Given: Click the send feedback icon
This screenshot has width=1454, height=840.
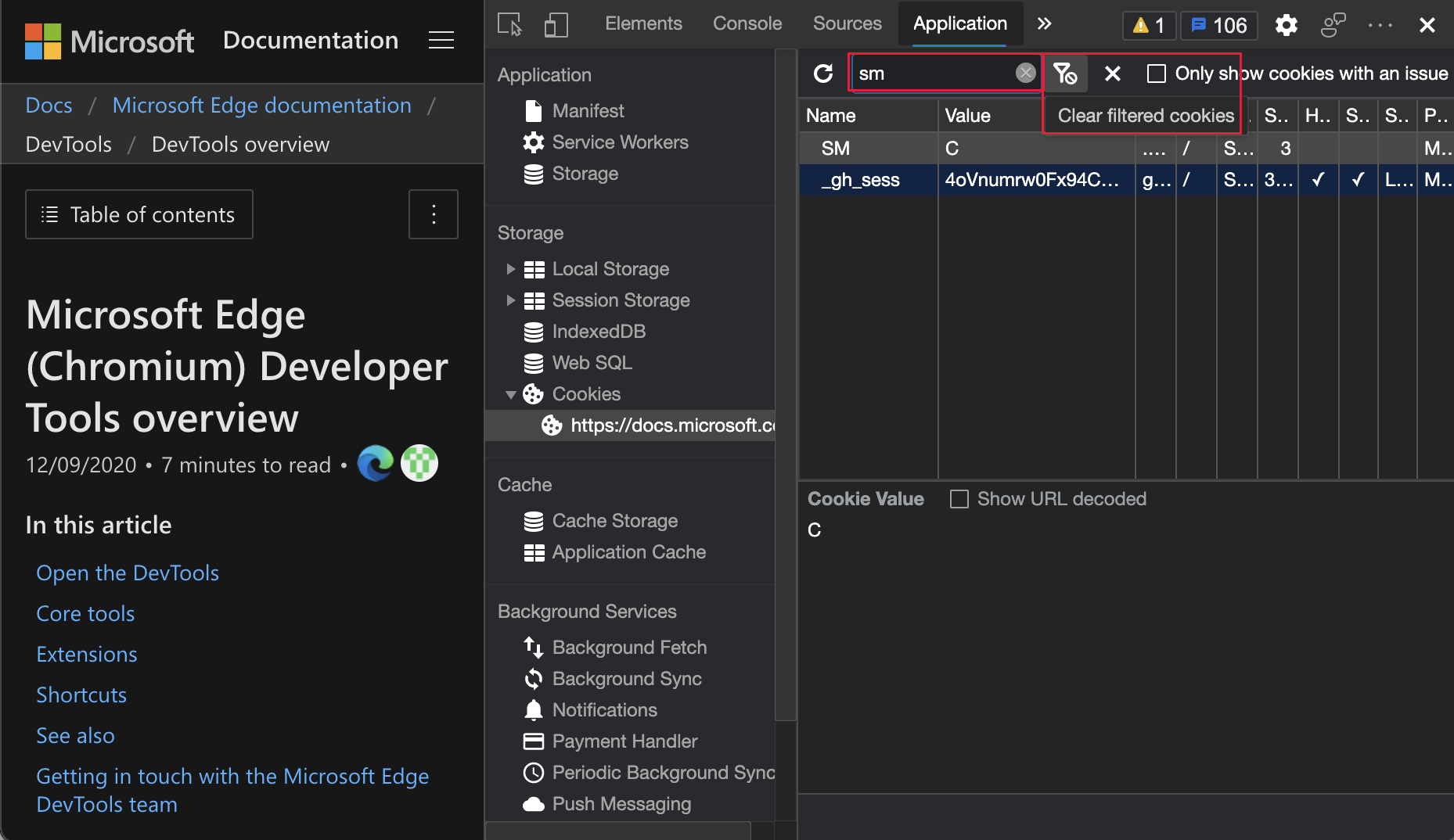Looking at the screenshot, I should 1332,25.
